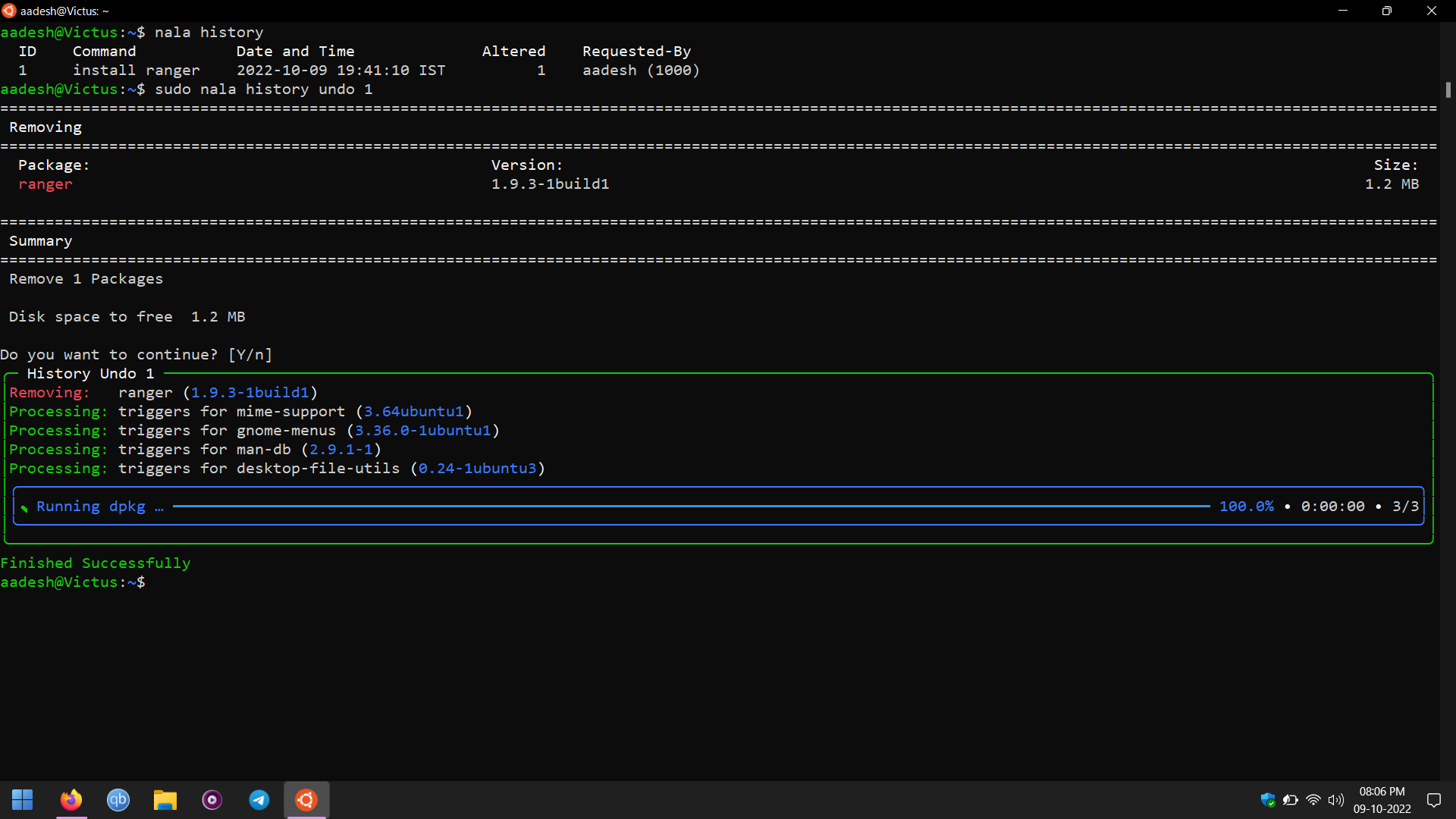This screenshot has width=1456, height=819.
Task: Toggle Wi-Fi via the network tray icon
Action: [1313, 800]
